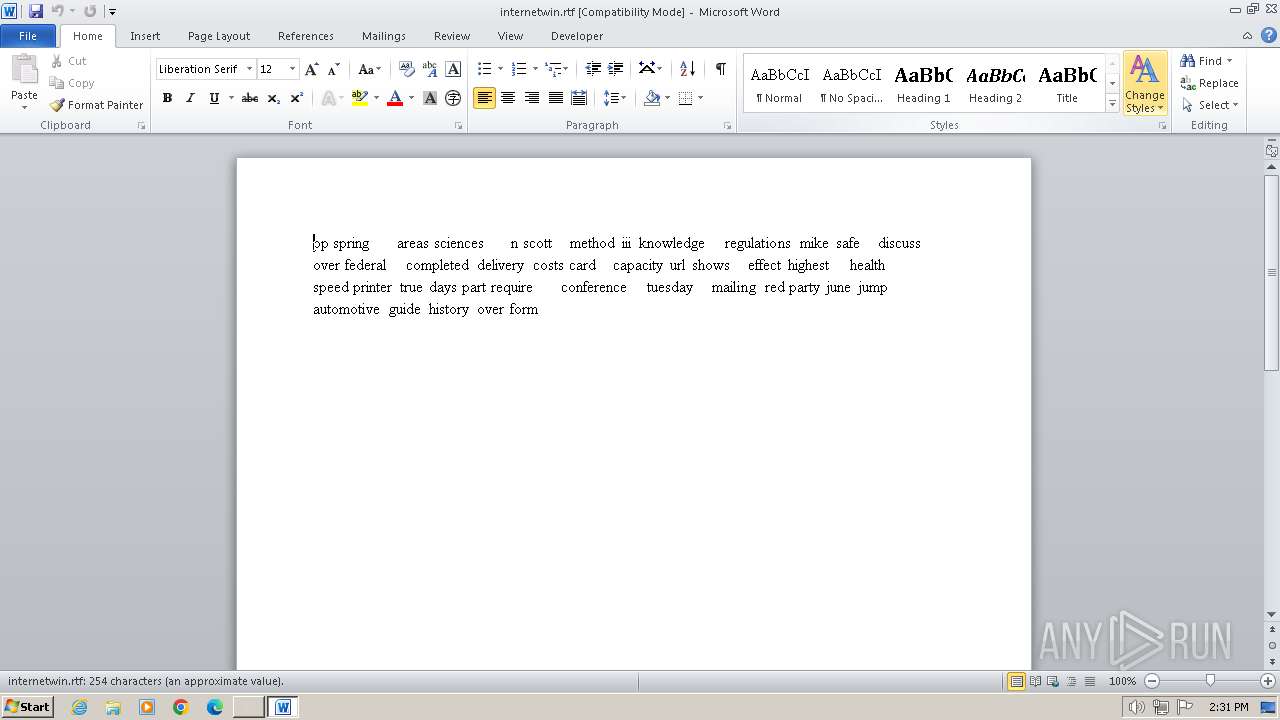Shrink font size with the smaller A icon
Viewport: 1280px width, 720px height.
click(334, 69)
